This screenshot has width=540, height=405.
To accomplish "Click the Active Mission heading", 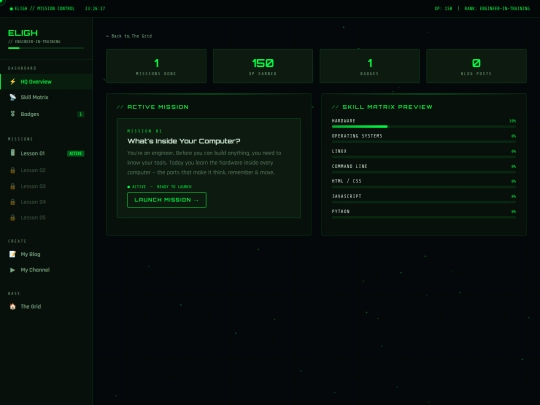I will (153, 107).
